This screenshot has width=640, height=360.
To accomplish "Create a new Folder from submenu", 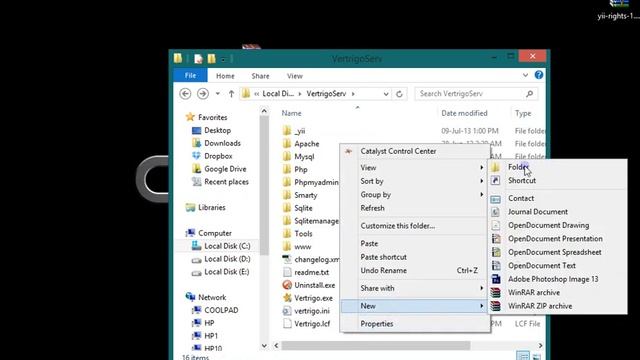I will click(558, 167).
